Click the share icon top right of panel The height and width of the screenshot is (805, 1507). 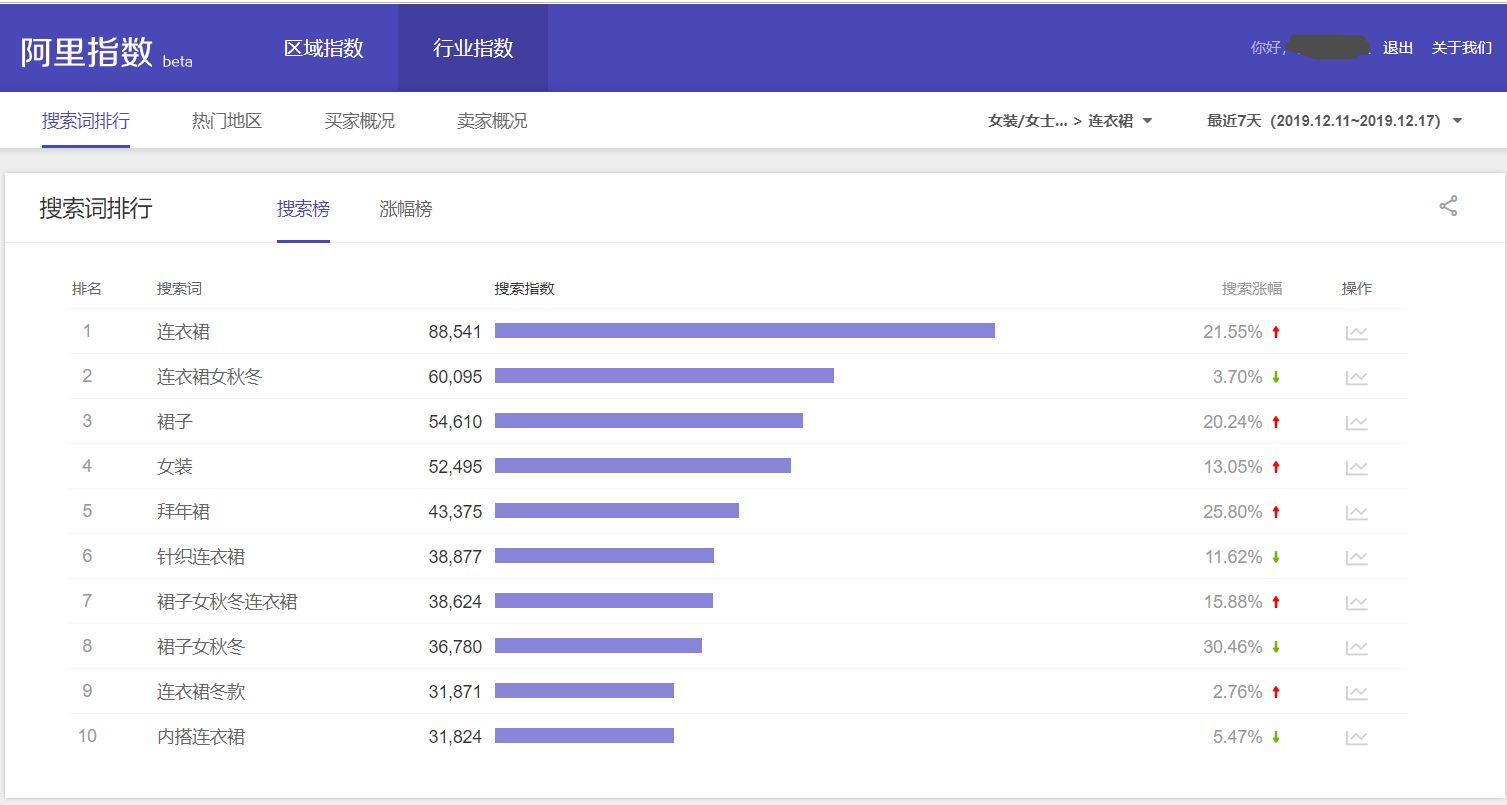[1447, 207]
